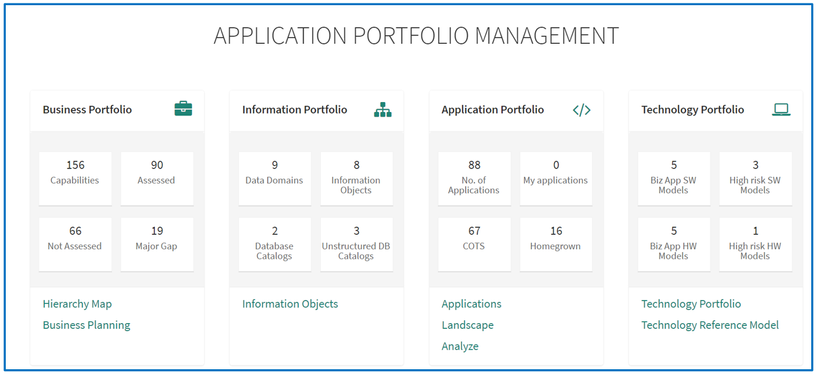Open the 0 My applications tile
The width and height of the screenshot is (817, 375).
tap(556, 179)
